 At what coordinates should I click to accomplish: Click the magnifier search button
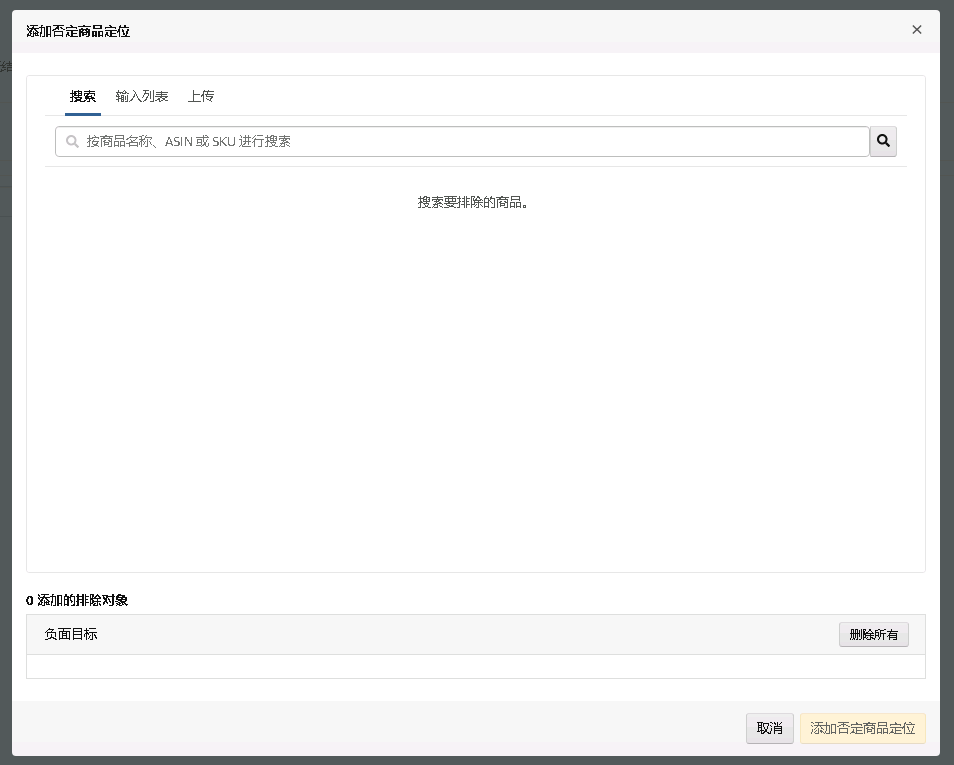coord(883,141)
